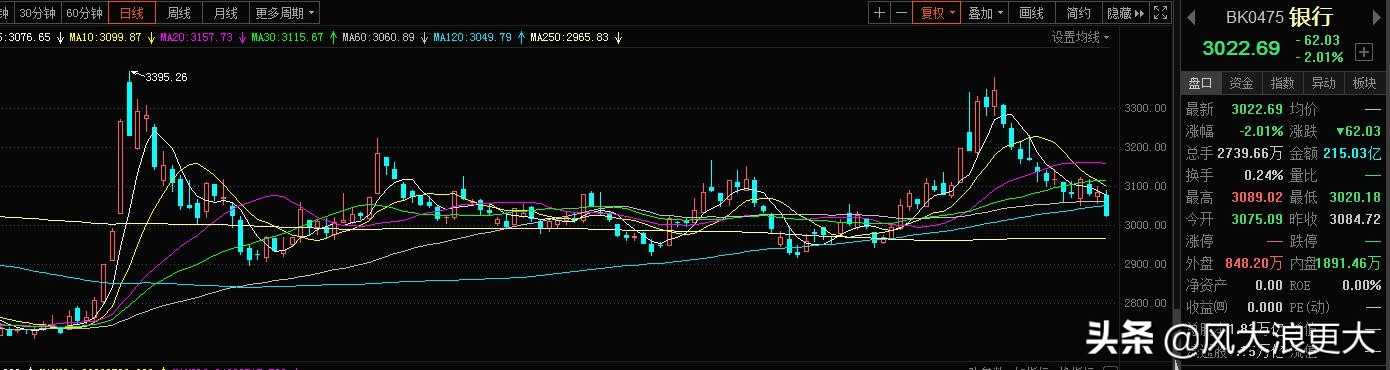The height and width of the screenshot is (370, 1390).
Task: Click the MA30:3115.67 indicator label
Action: pos(287,37)
